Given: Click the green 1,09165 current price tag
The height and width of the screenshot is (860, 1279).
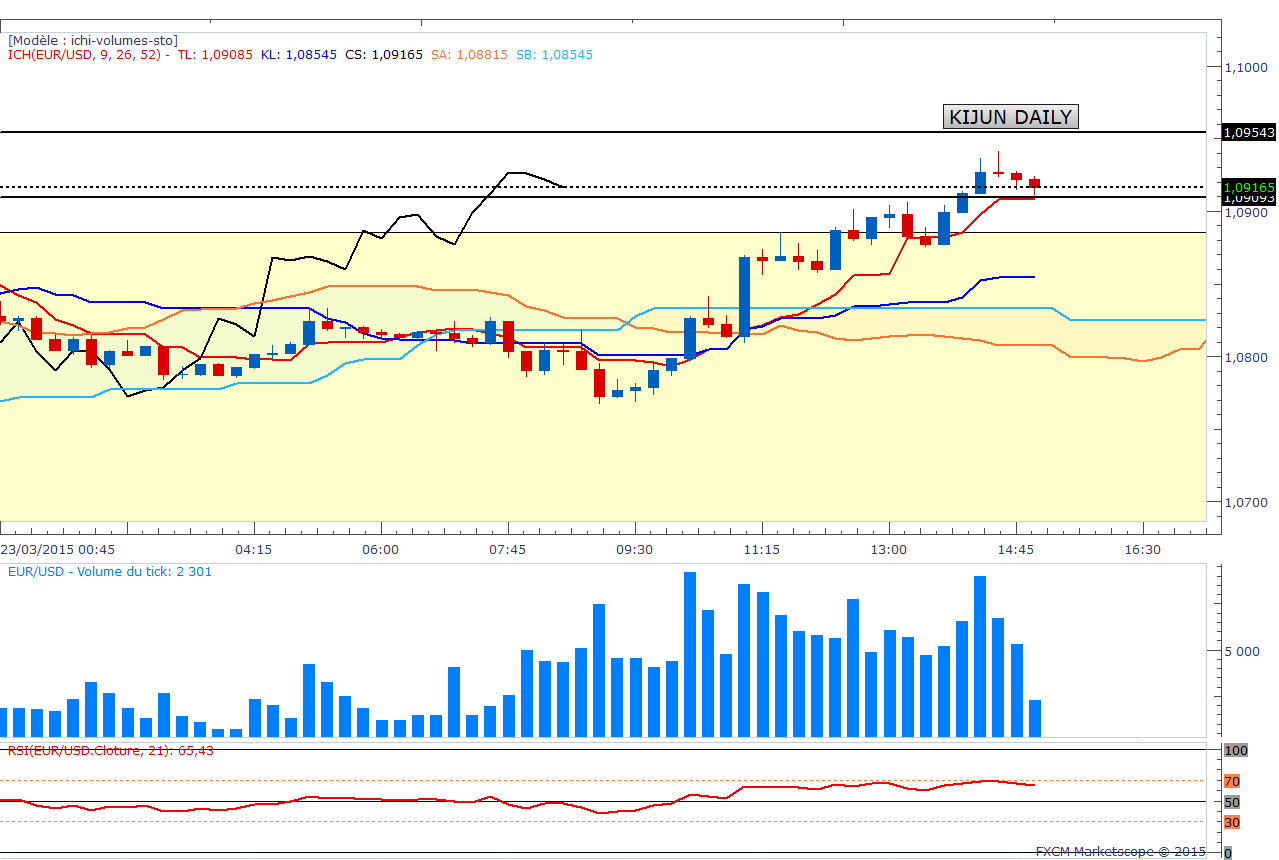Looking at the screenshot, I should coord(1249,186).
